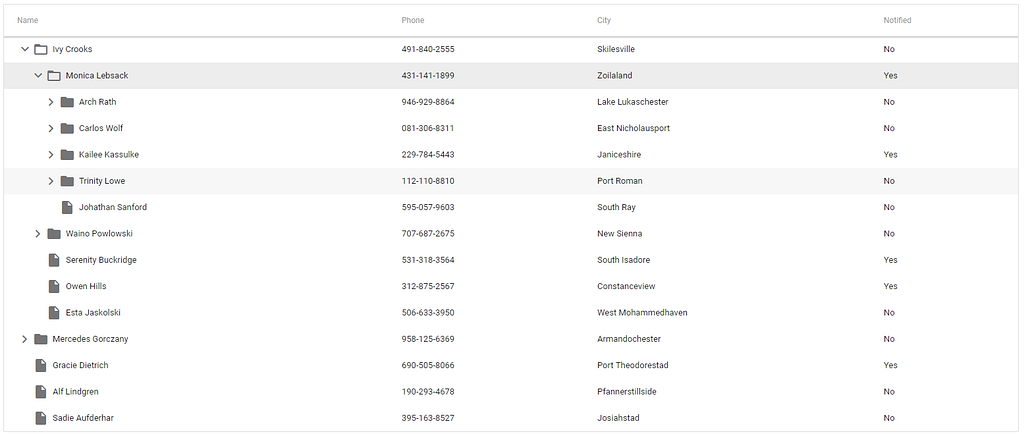Select the Esta Jaskolski row
Image resolution: width=1024 pixels, height=434 pixels.
[x=512, y=313]
